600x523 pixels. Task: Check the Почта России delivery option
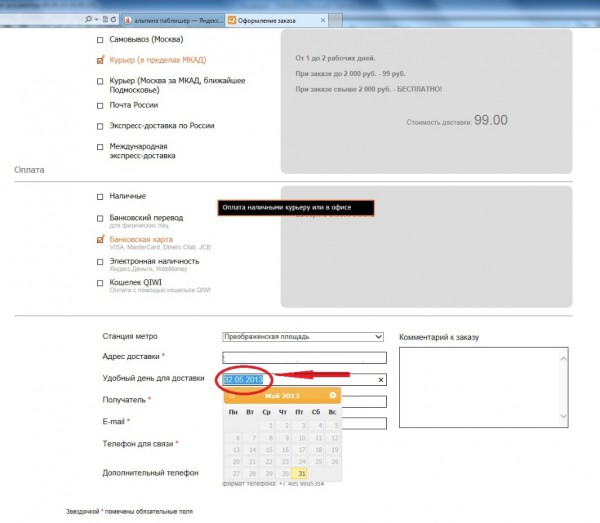point(100,106)
